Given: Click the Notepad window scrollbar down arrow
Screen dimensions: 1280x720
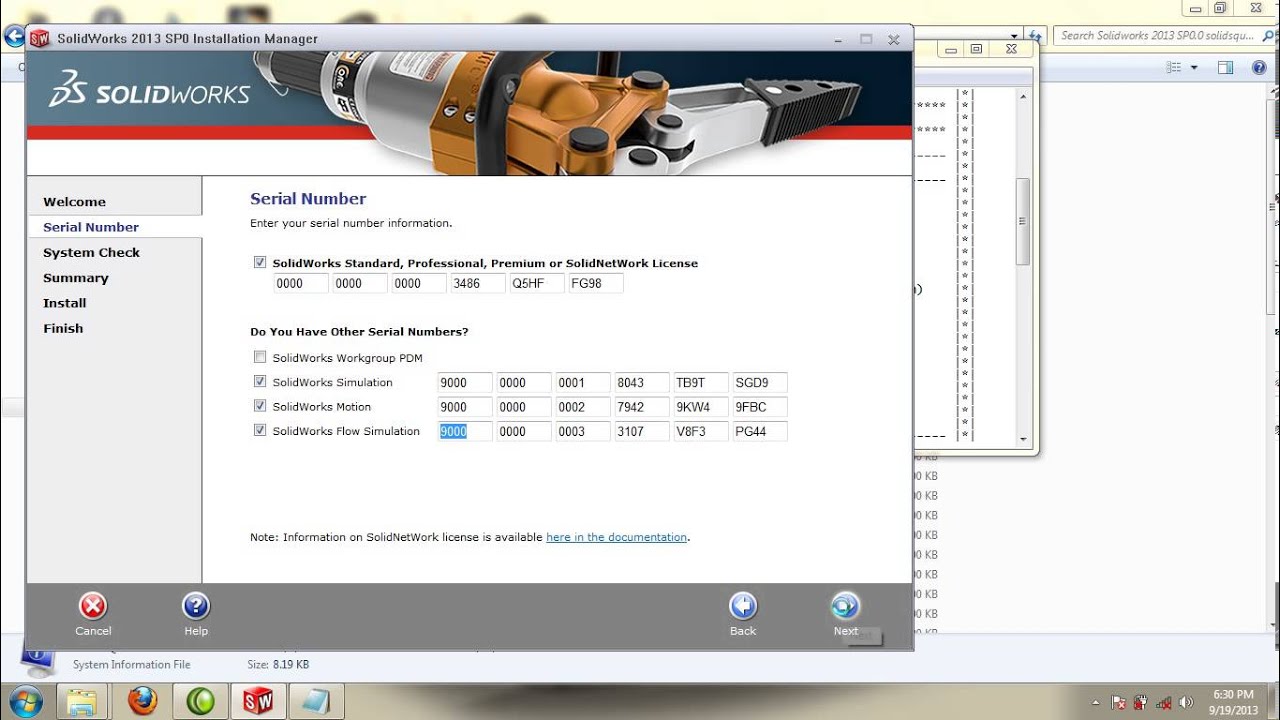Looking at the screenshot, I should 1022,439.
